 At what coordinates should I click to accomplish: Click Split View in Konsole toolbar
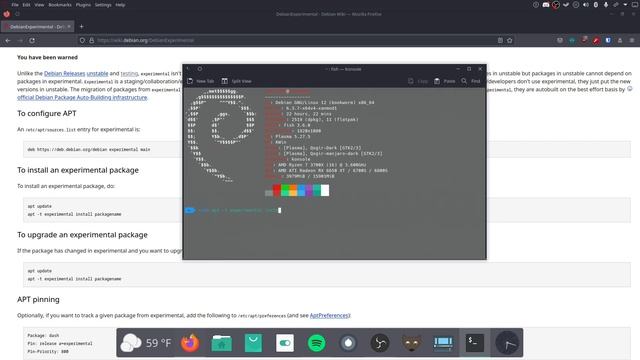236,81
